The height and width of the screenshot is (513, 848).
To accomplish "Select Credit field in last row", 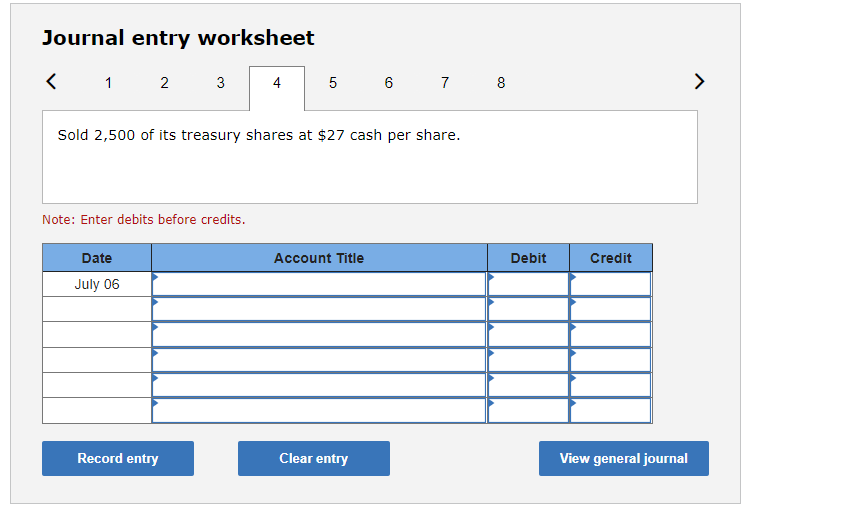I will [x=611, y=410].
